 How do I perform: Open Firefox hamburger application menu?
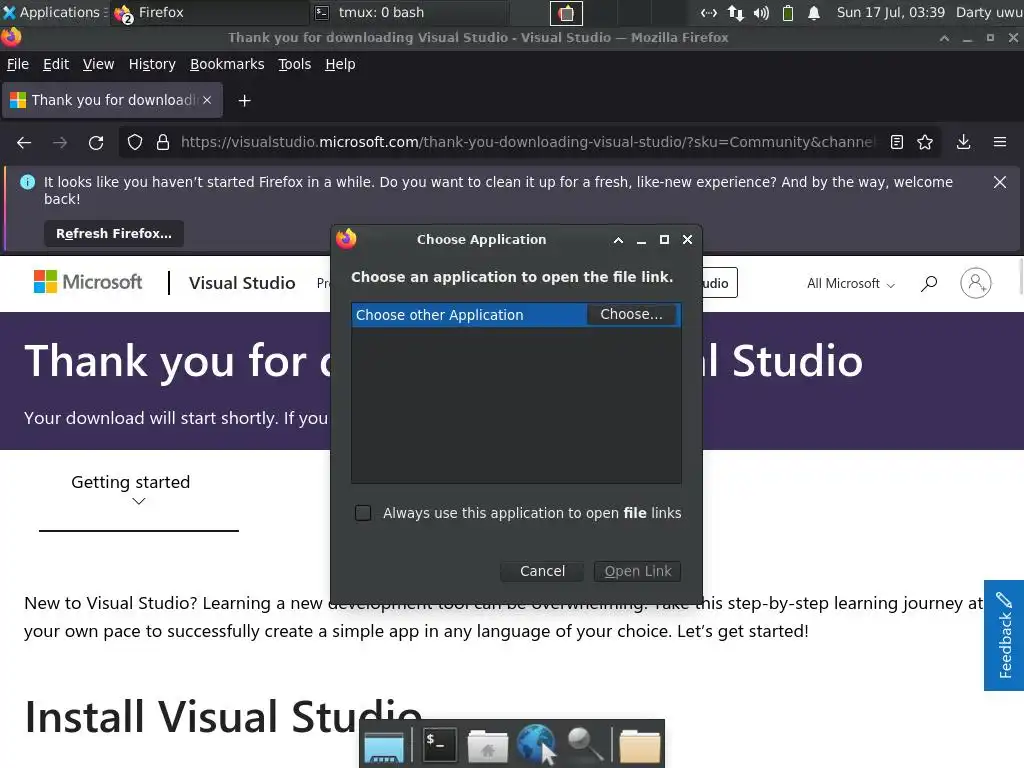[1000, 142]
